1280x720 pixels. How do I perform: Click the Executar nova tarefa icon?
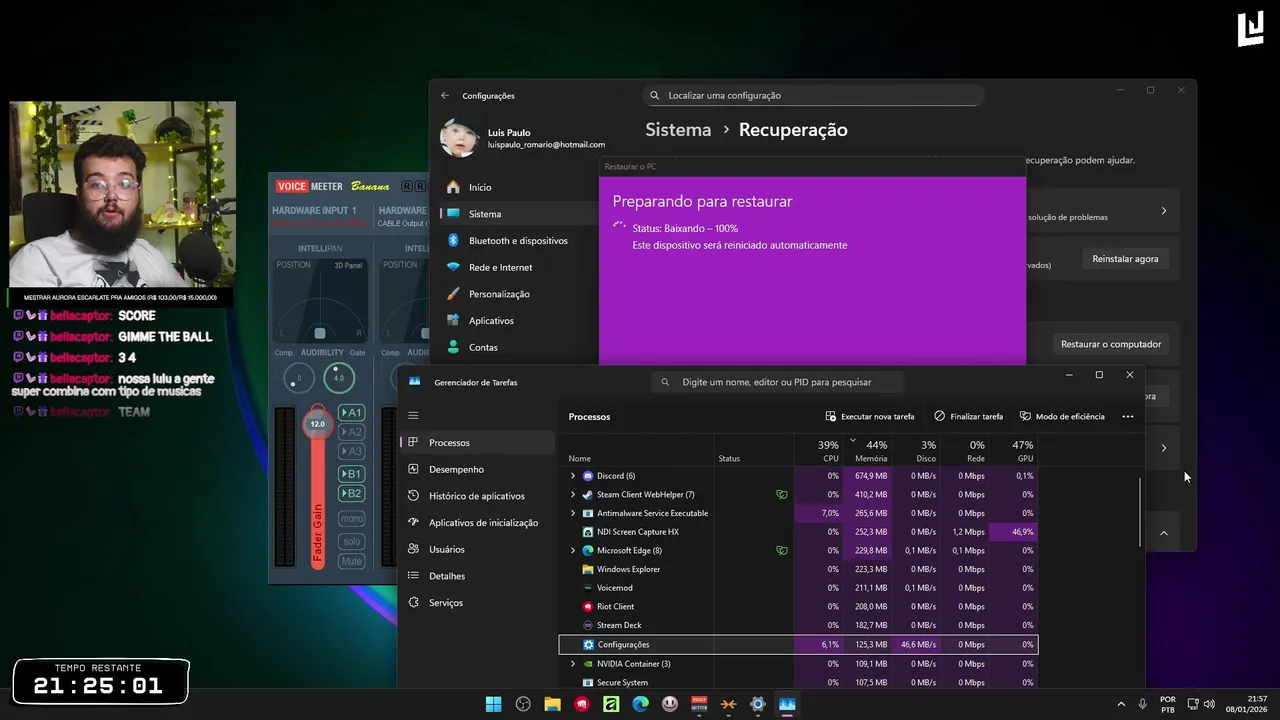(831, 416)
